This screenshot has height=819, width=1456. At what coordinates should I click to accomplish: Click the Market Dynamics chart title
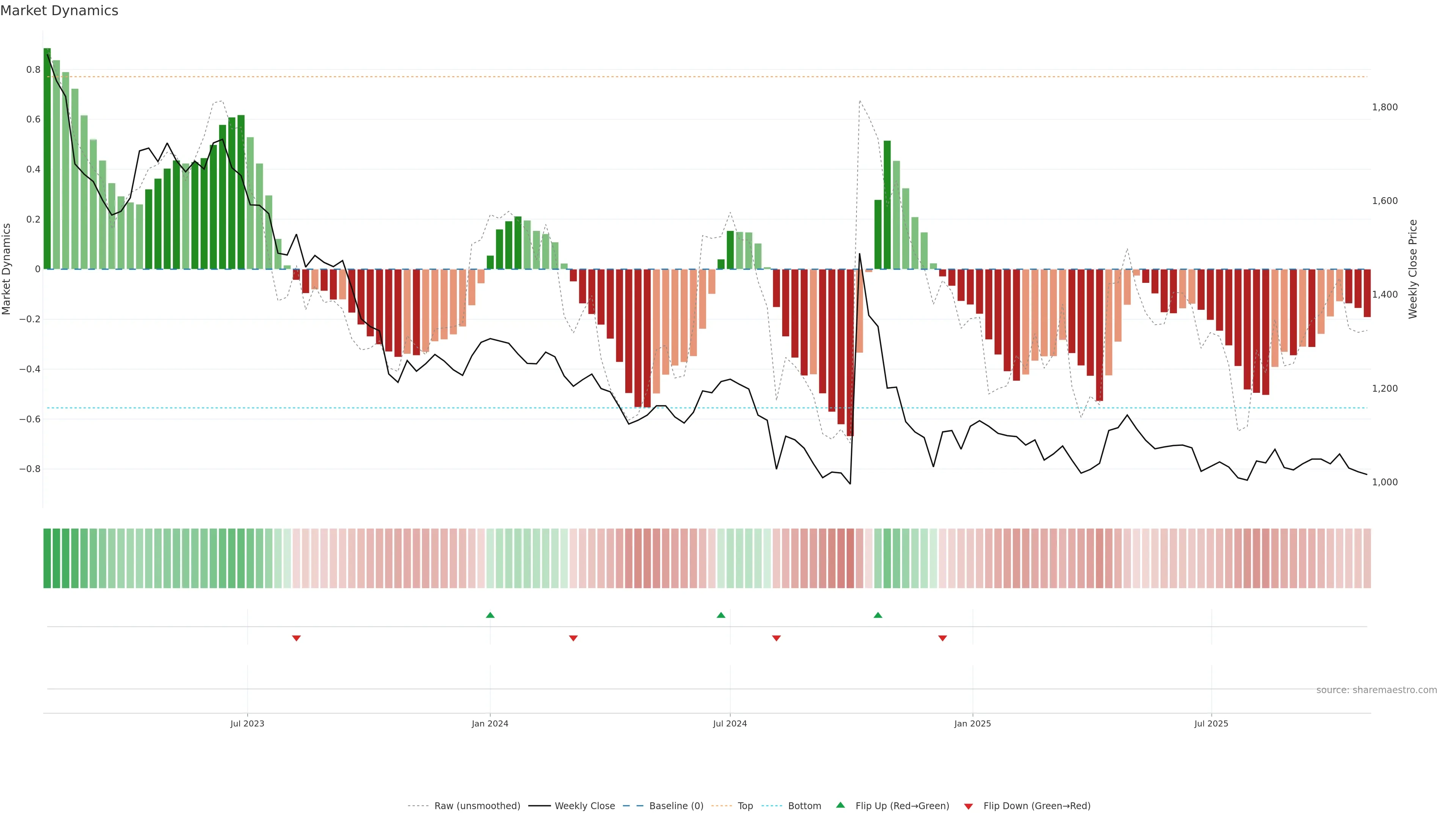coord(60,11)
